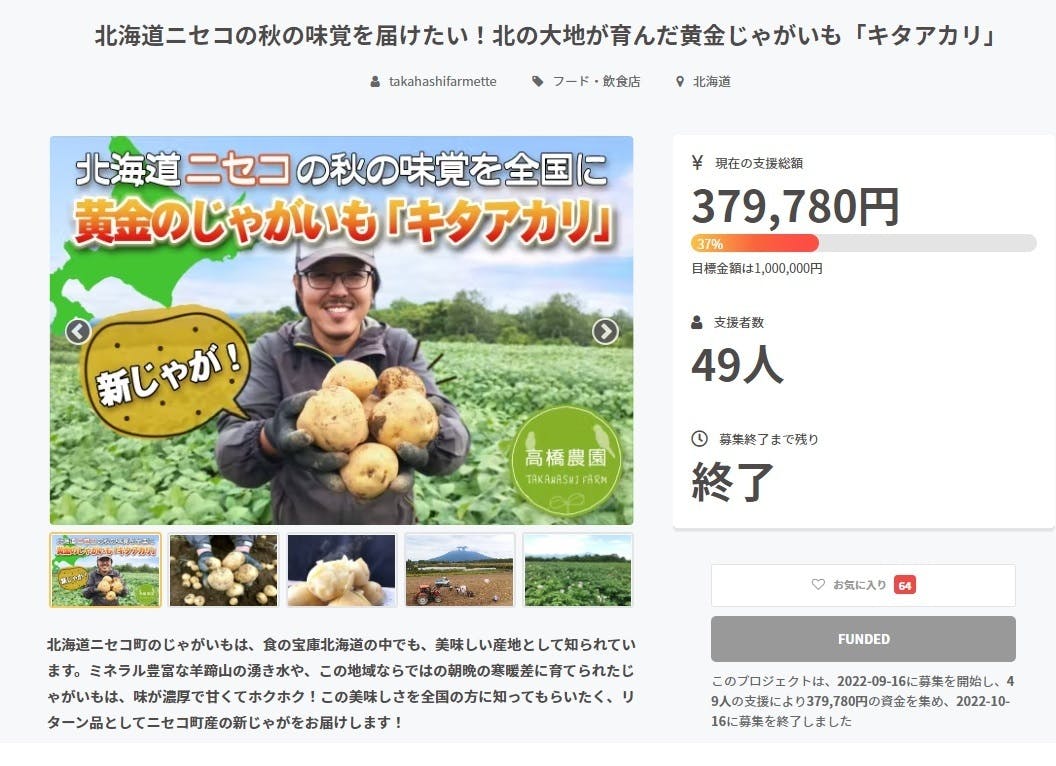The height and width of the screenshot is (766, 1056).
Task: Select the thumbnail with tractor and mountain
Action: [460, 570]
